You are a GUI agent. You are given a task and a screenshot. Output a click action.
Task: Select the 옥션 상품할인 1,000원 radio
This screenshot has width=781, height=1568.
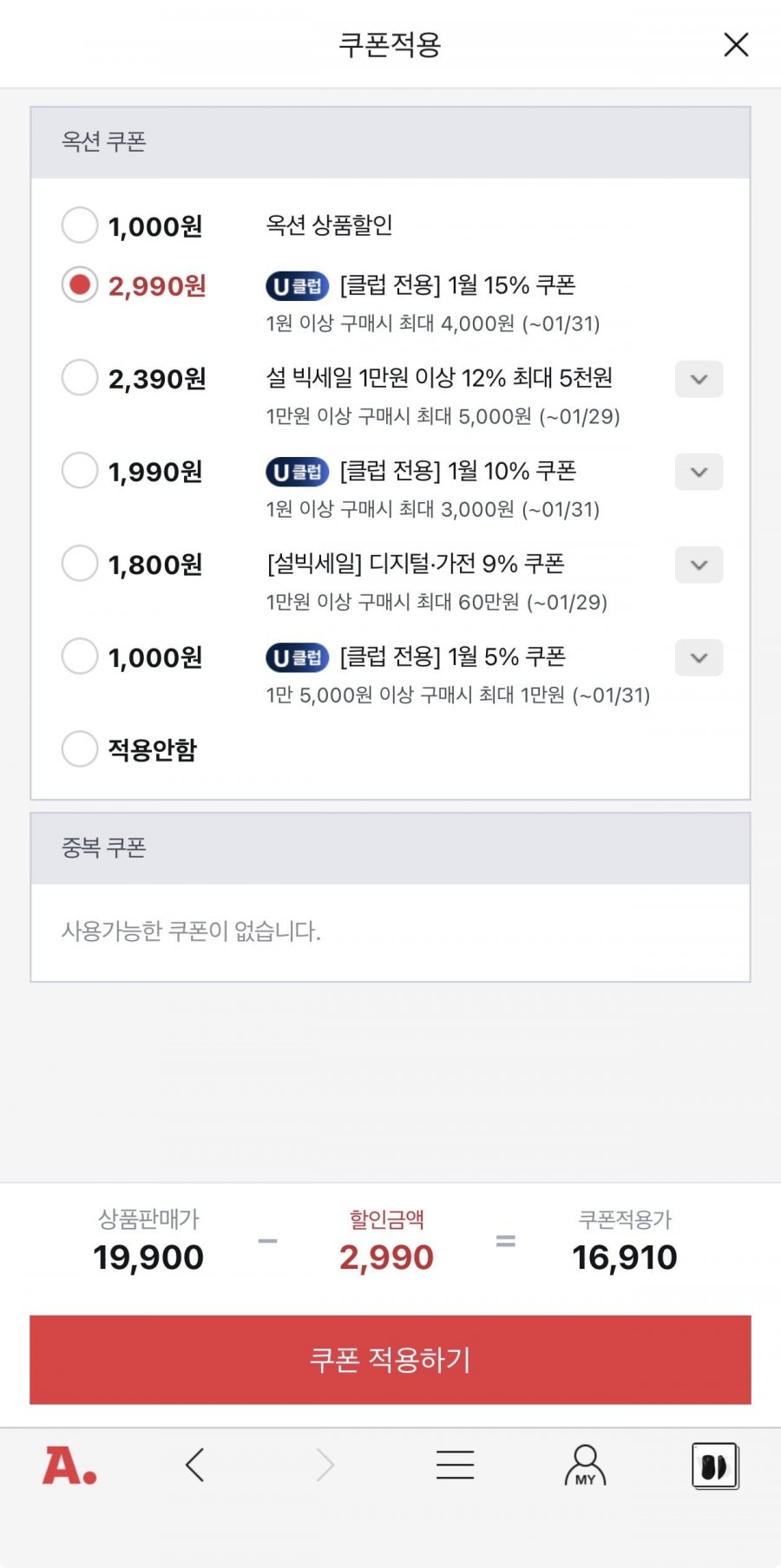tap(80, 225)
